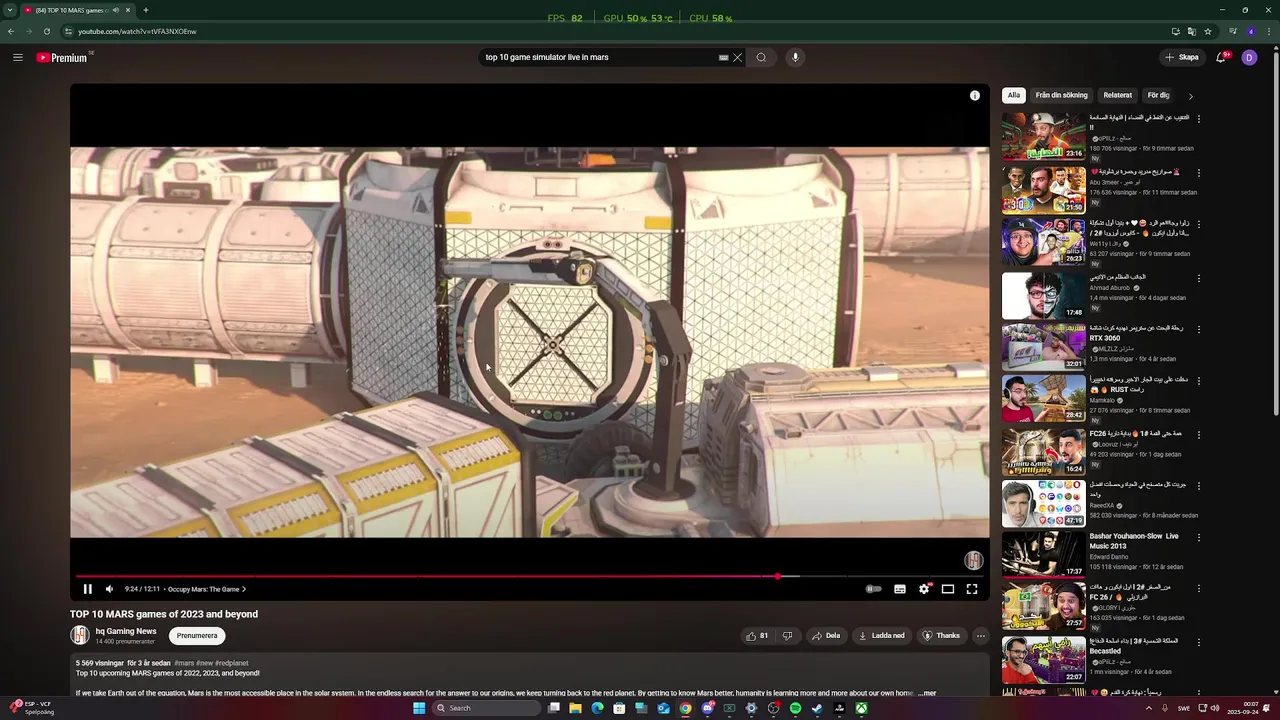The width and height of the screenshot is (1280, 720).
Task: Open the RTX 3060 video thumbnail
Action: pyautogui.click(x=1044, y=346)
